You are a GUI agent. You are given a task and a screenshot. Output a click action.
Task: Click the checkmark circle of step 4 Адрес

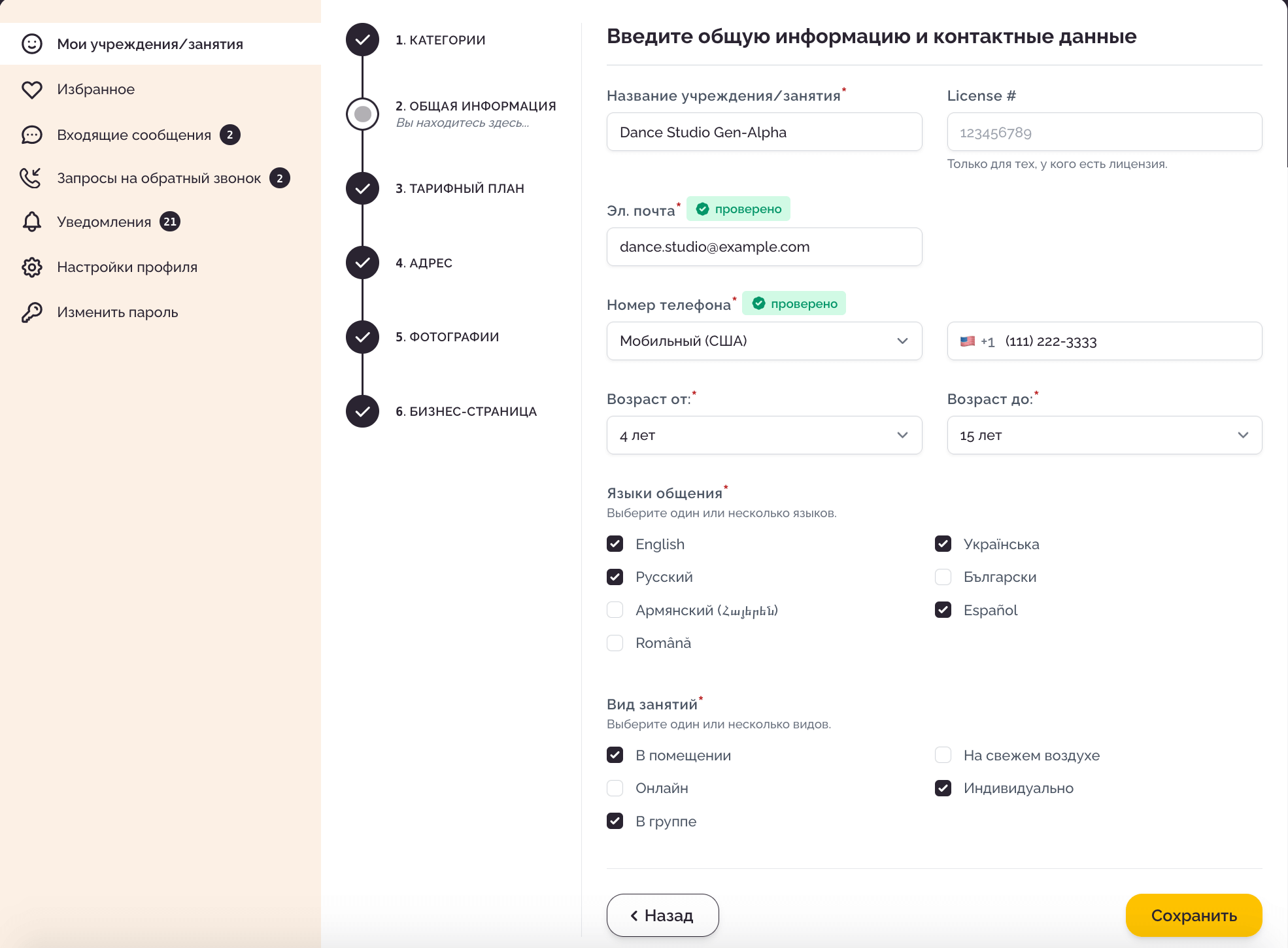point(362,263)
